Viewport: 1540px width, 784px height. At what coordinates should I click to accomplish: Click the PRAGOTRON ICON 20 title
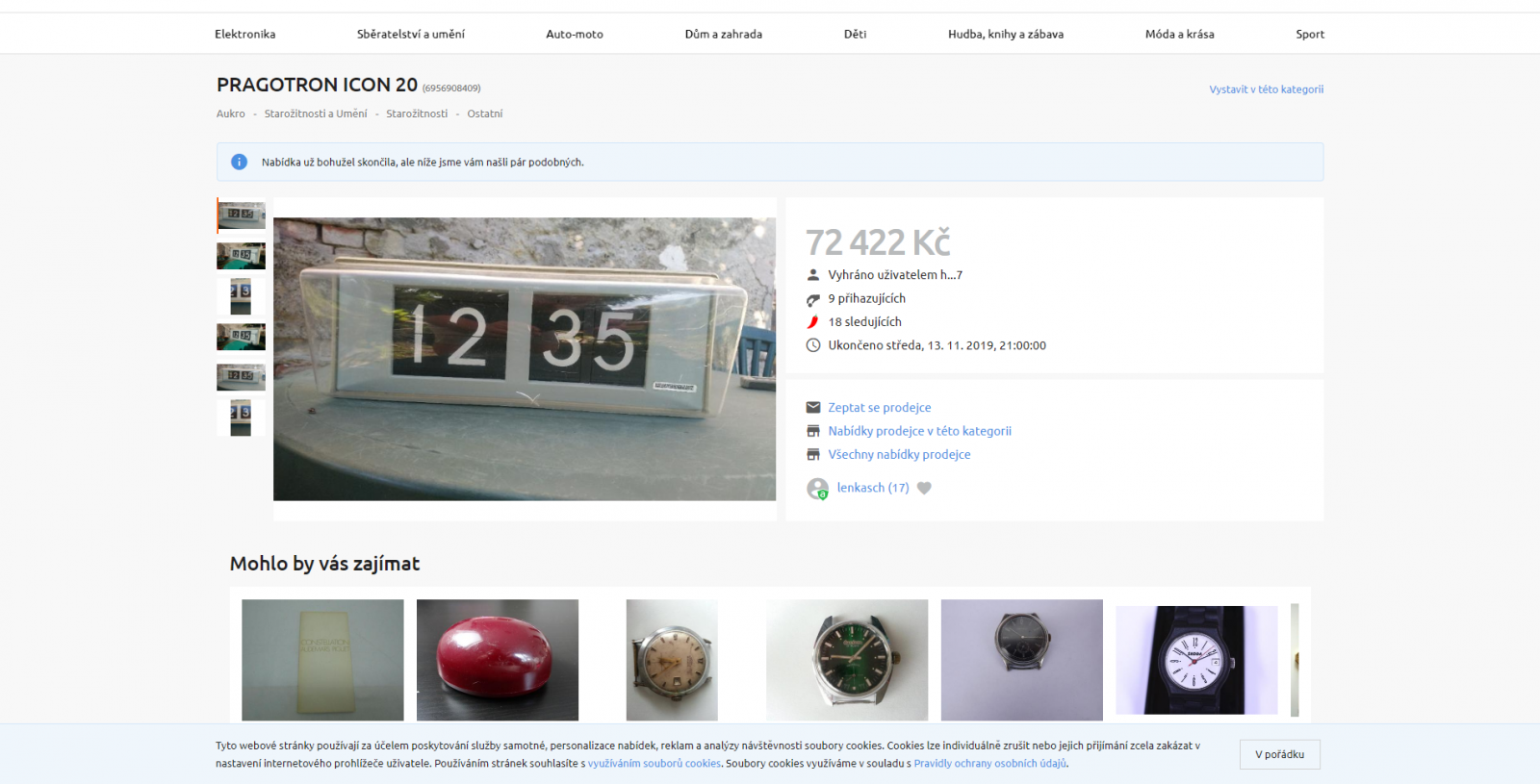point(317,85)
